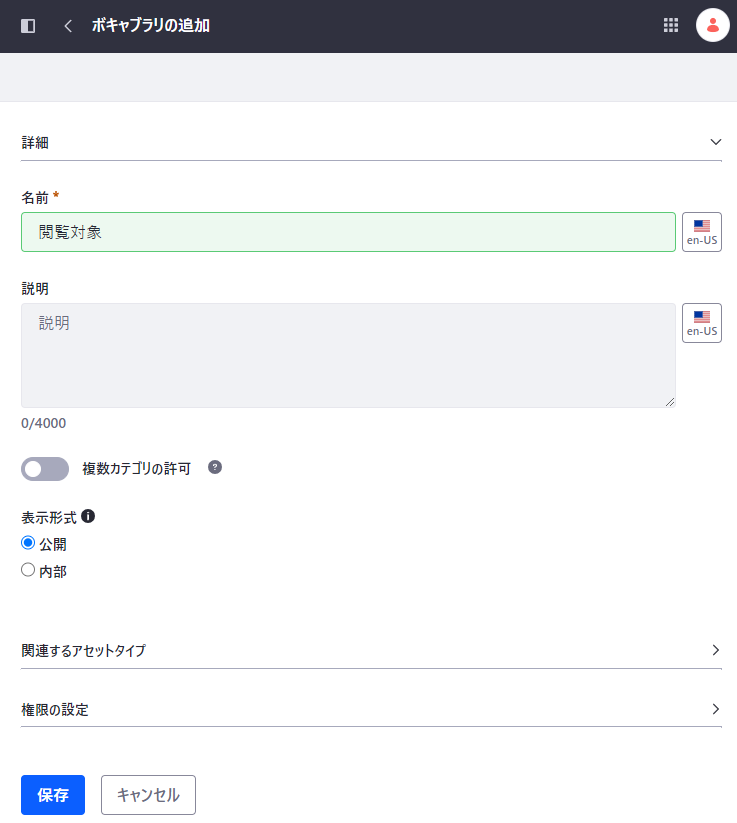Open the user avatar menu
Viewport: 737px width, 823px height.
pos(712,26)
